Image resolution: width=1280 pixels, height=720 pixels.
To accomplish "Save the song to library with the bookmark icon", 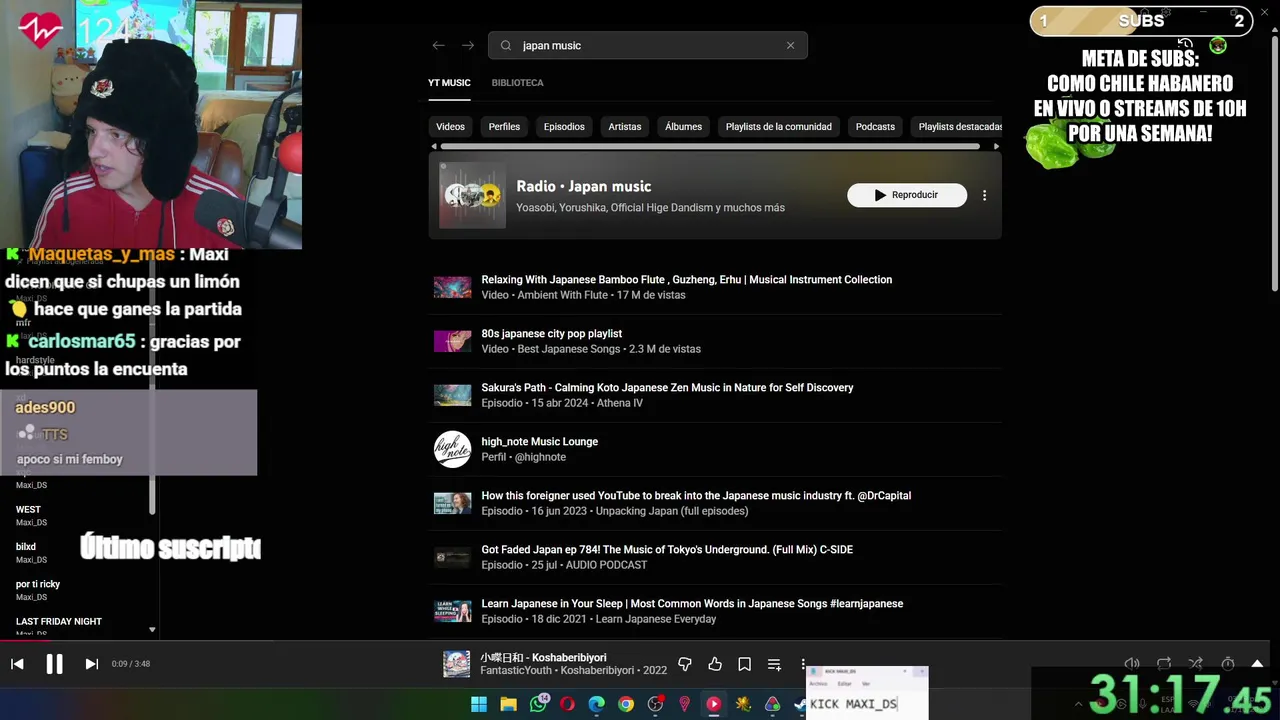I will tap(744, 664).
